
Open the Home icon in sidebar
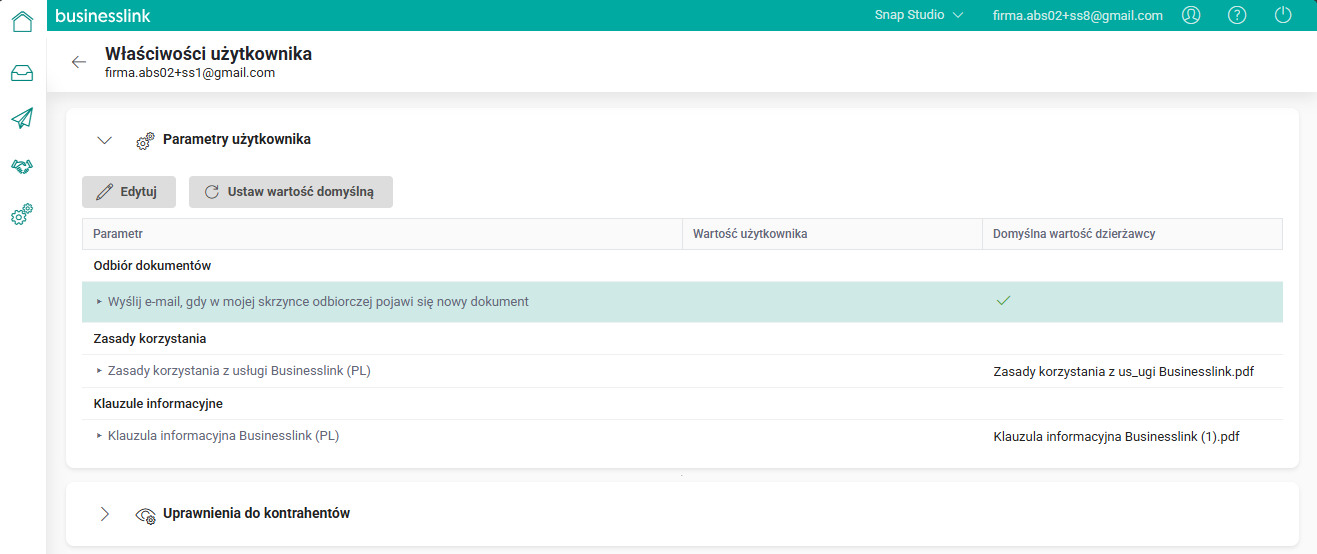(x=22, y=20)
